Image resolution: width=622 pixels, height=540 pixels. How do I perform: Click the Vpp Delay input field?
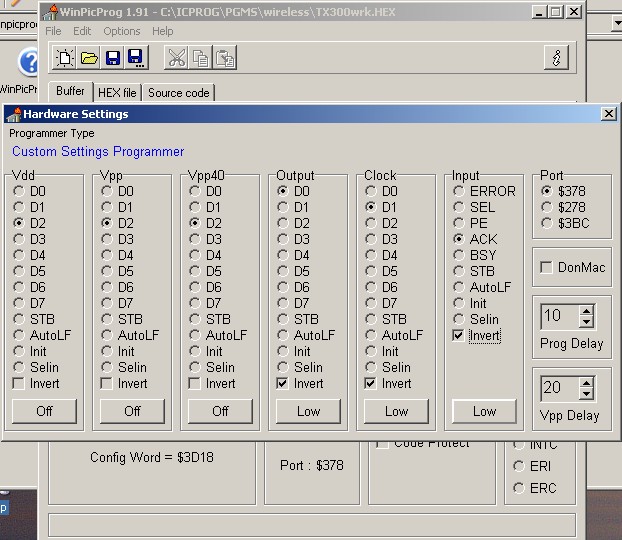(x=560, y=388)
